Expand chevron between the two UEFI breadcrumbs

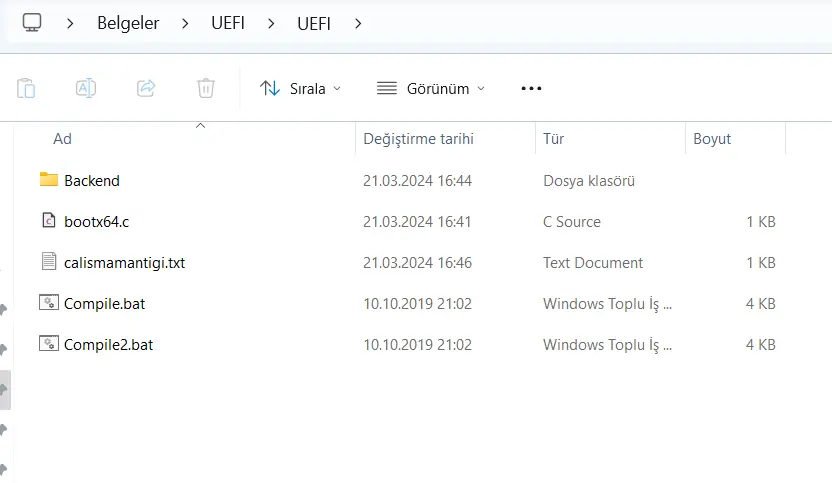(x=271, y=23)
